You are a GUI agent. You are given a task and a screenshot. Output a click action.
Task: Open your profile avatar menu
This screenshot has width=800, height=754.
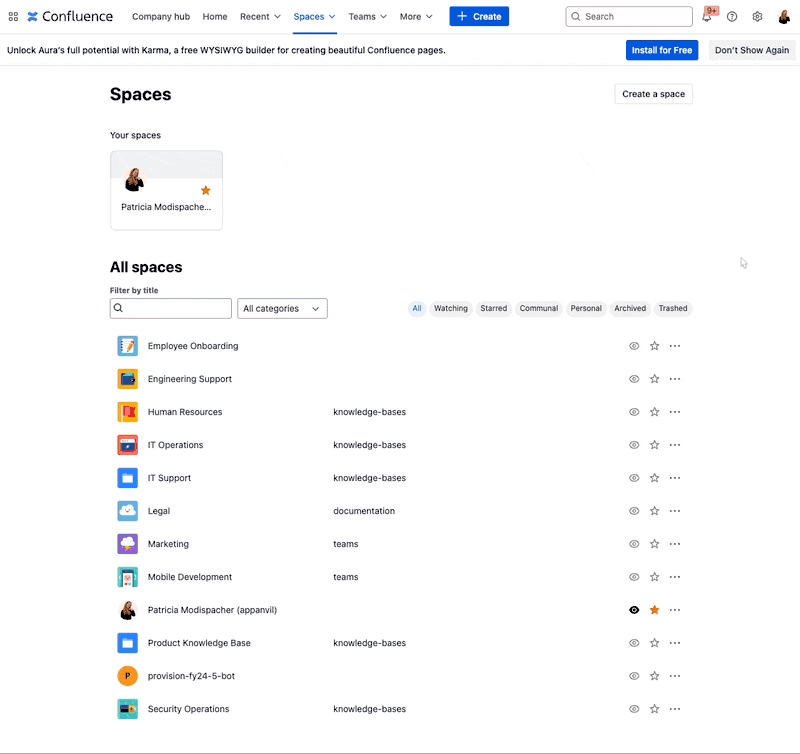(784, 16)
